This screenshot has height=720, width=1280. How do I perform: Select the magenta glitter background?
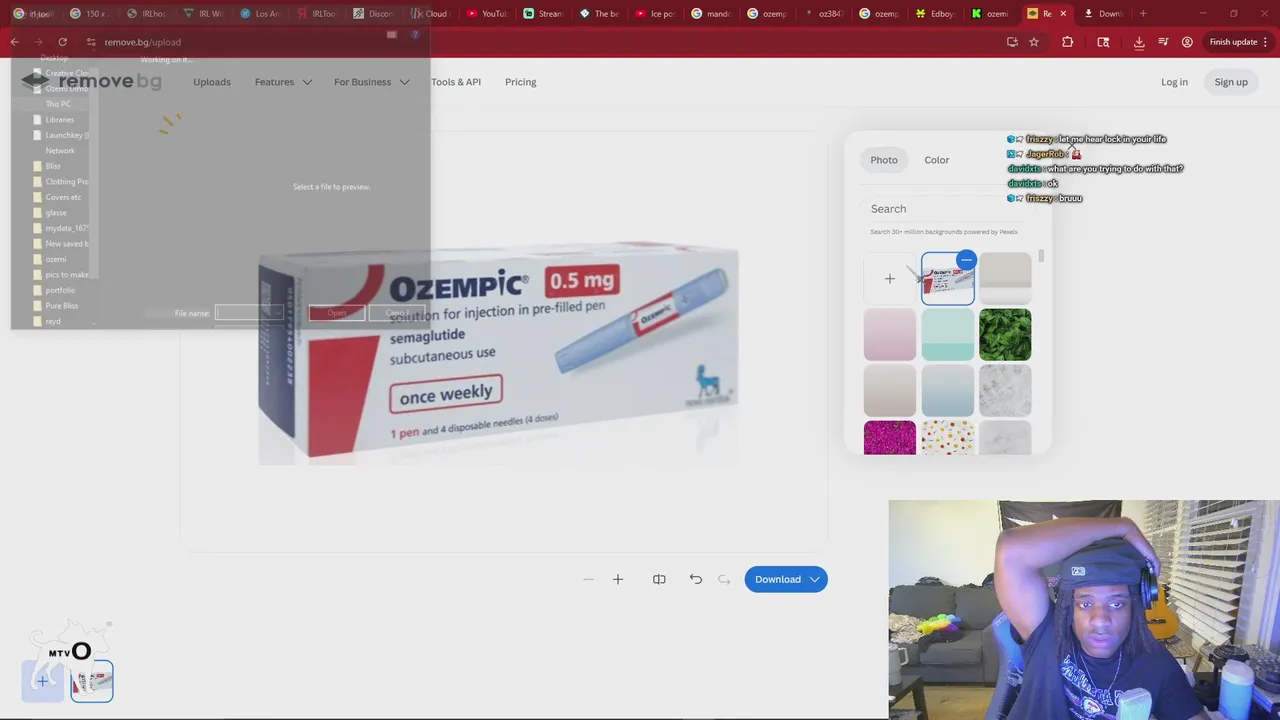[x=889, y=438]
